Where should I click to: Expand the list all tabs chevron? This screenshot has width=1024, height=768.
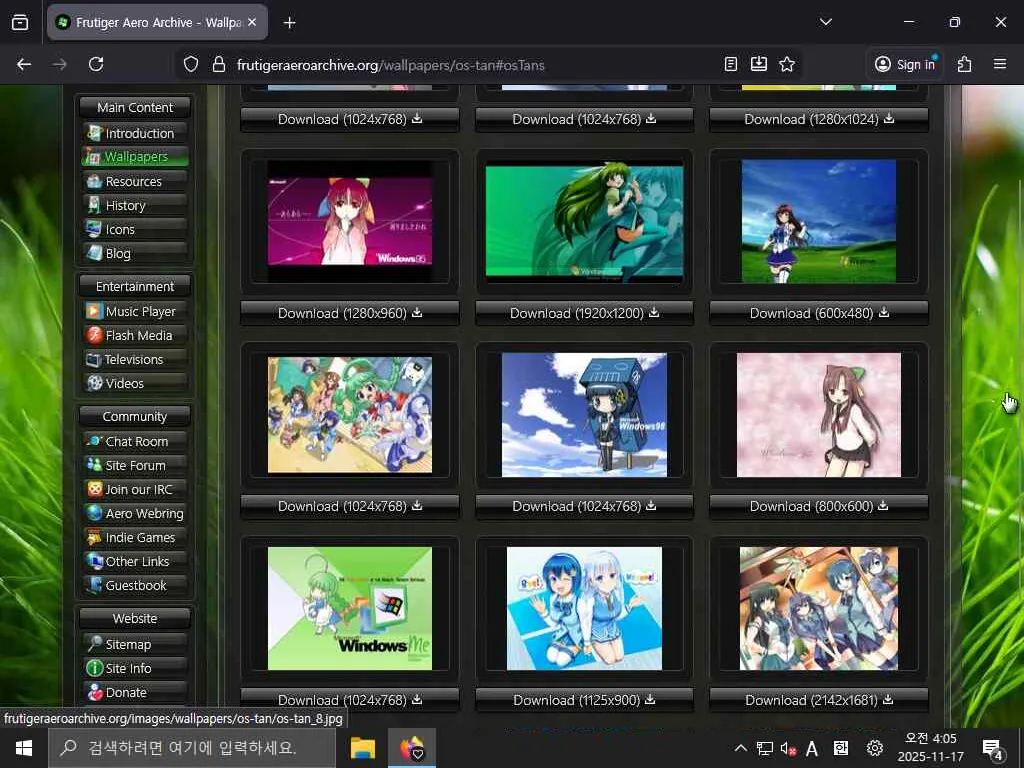click(825, 22)
